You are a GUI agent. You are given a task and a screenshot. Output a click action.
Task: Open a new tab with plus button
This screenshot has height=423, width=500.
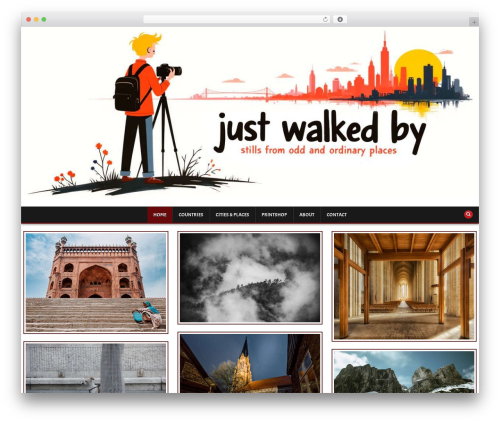[474, 22]
